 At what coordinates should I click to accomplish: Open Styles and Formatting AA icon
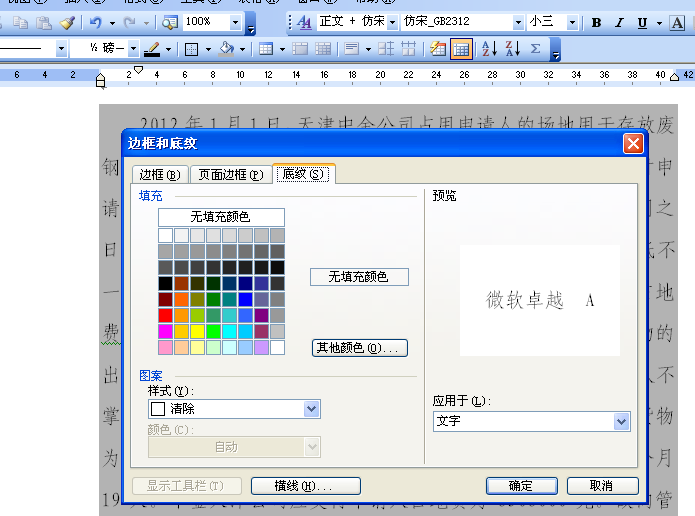304,22
